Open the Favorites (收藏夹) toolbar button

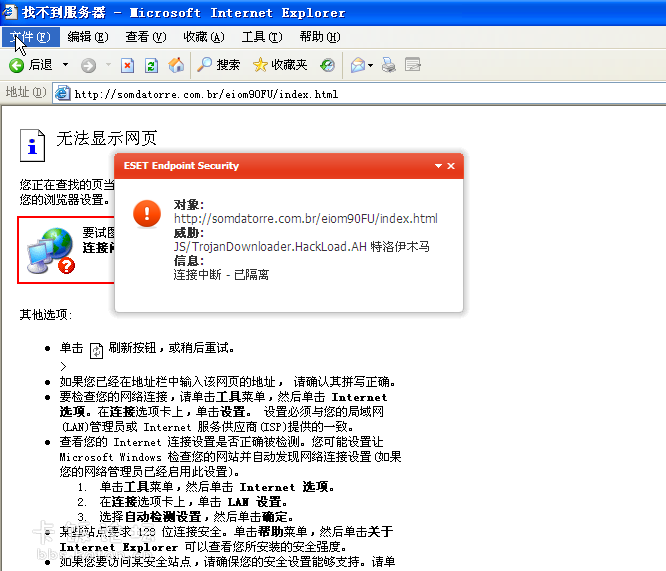pyautogui.click(x=280, y=65)
